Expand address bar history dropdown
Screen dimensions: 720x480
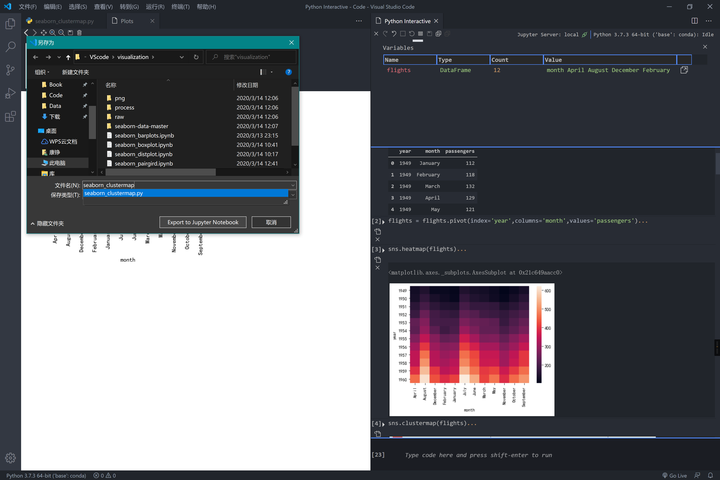tap(182, 57)
